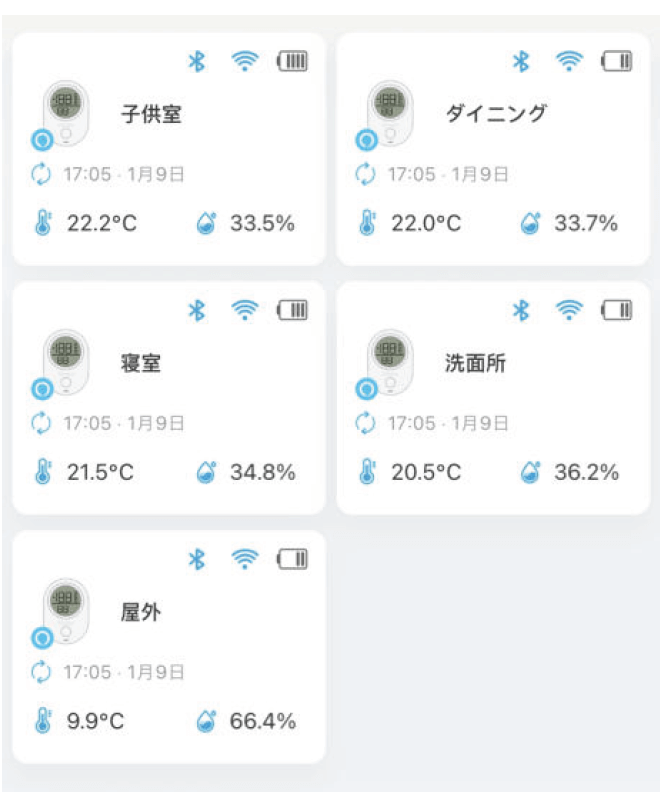Click battery icon on 寝室 card
670x806 pixels.
point(293,311)
